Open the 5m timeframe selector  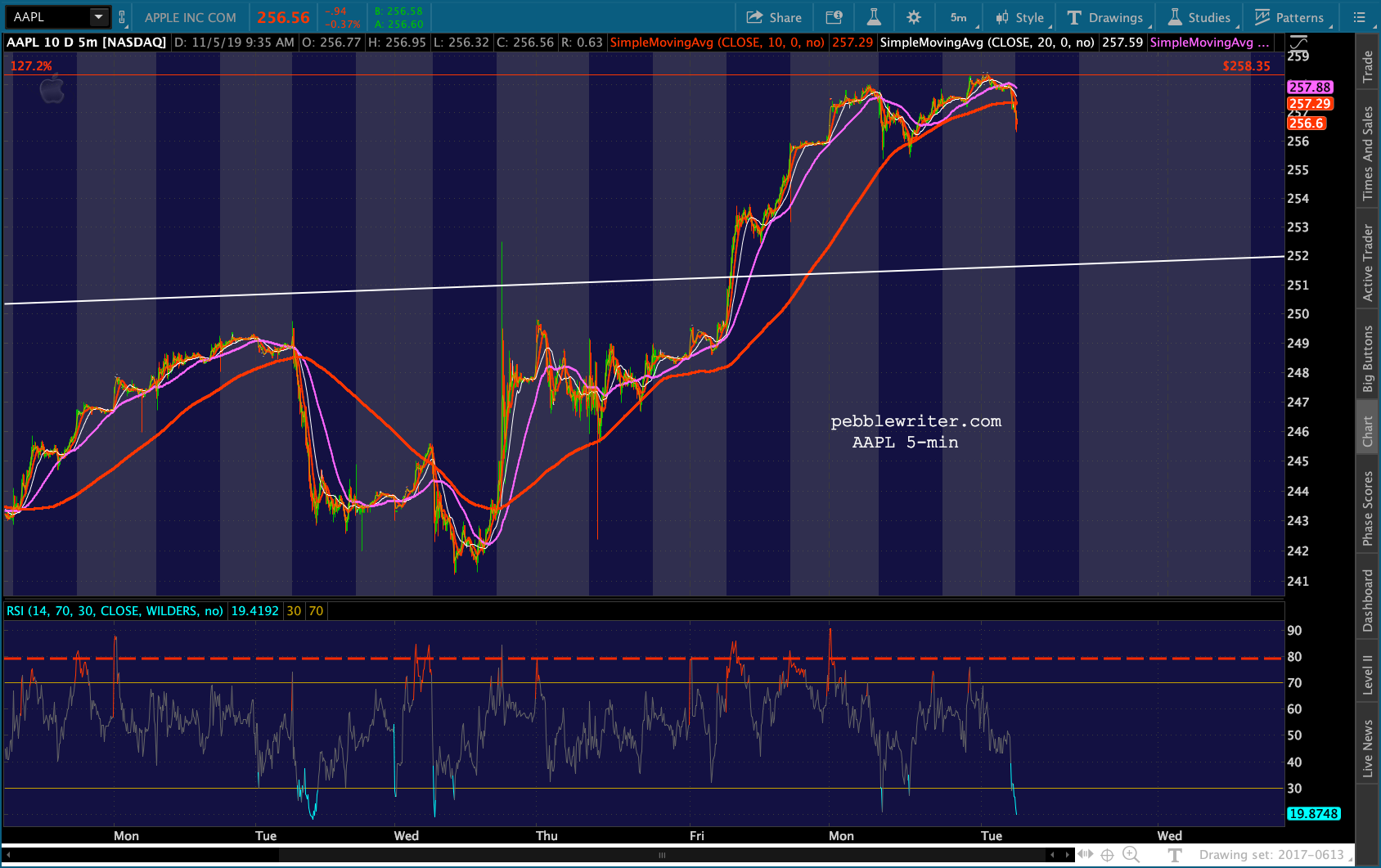point(959,17)
